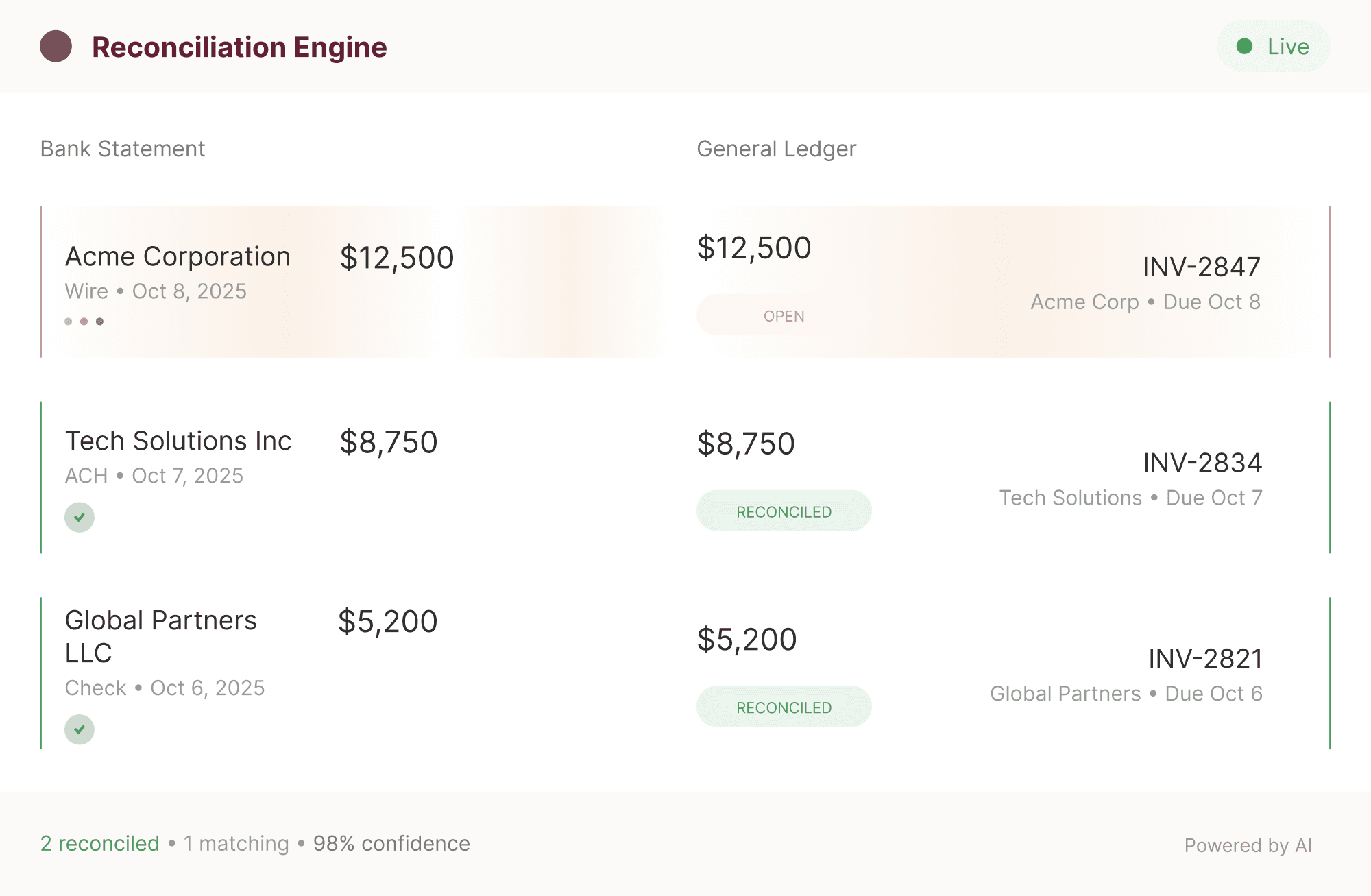Click the General Ledger column header

(776, 149)
